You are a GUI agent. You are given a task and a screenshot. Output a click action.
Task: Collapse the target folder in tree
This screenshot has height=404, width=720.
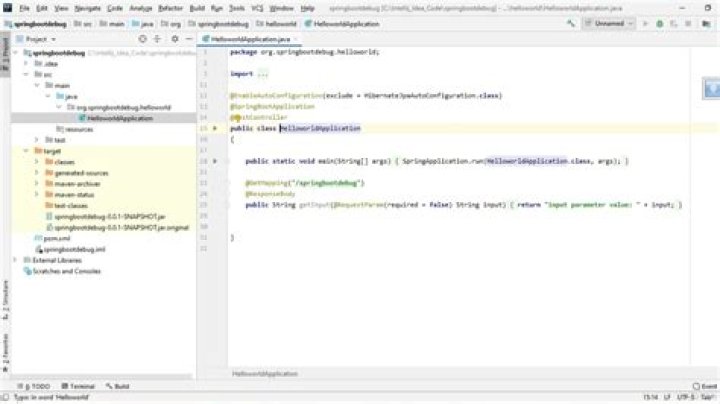28,150
